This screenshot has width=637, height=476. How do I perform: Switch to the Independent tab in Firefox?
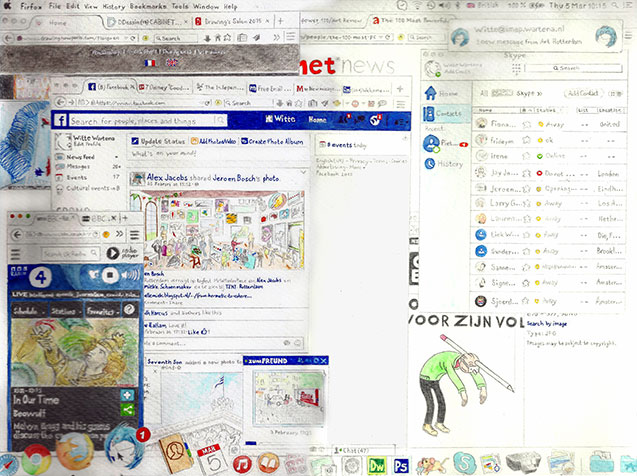point(219,87)
